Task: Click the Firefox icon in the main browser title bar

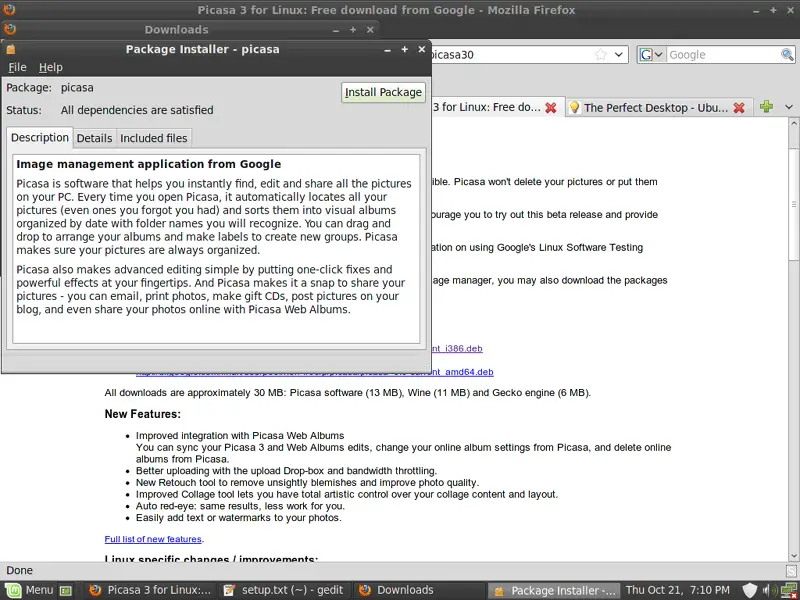Action: [x=10, y=10]
